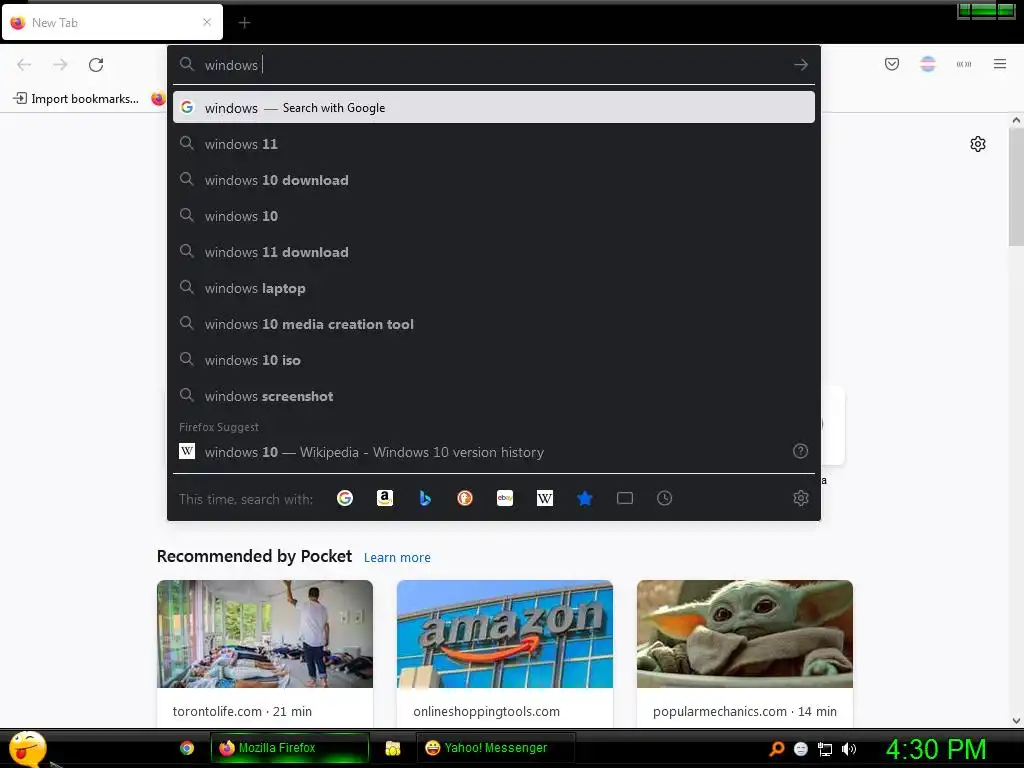This screenshot has width=1024, height=768.
Task: Select suggestion 'windows 10 iso'
Action: point(494,360)
